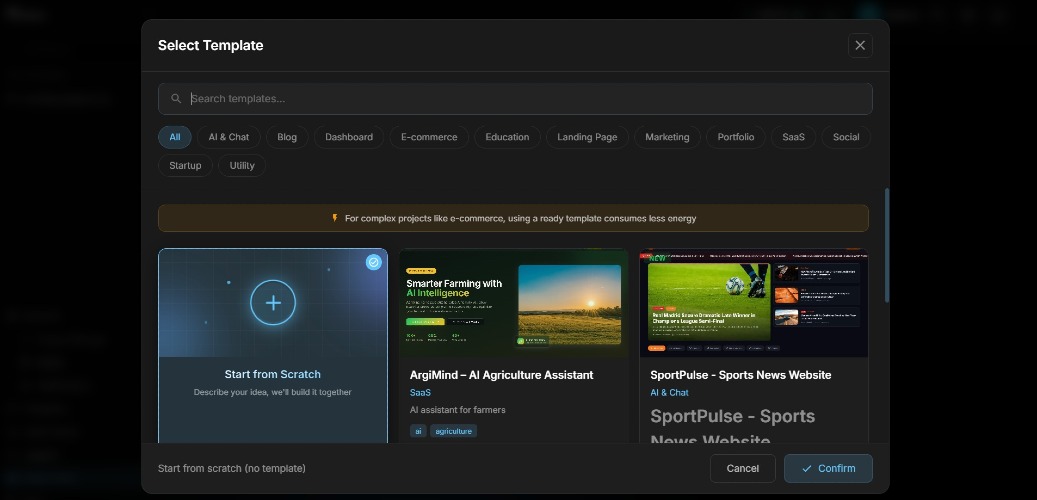Filter templates by E-commerce
The width and height of the screenshot is (1037, 500).
[x=429, y=137]
